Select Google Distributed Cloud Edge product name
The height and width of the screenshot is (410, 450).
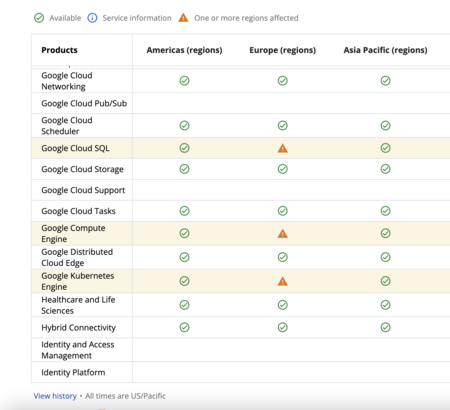tap(77, 257)
